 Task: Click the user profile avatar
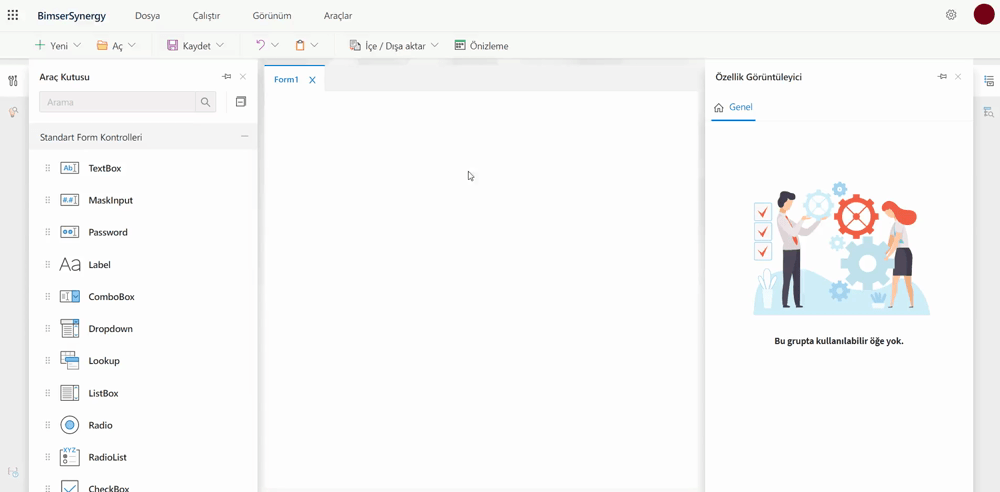click(x=983, y=16)
